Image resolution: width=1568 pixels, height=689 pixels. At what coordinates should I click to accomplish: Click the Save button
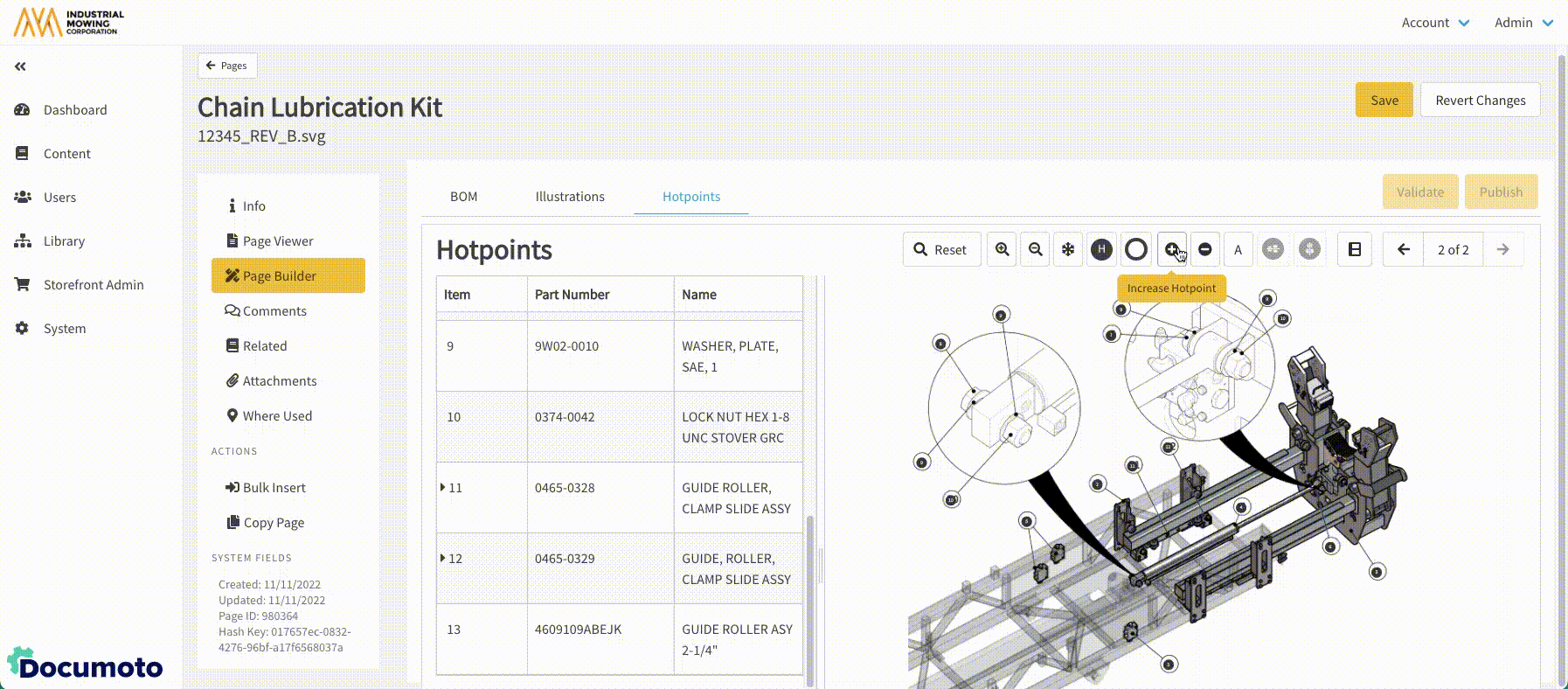1384,101
